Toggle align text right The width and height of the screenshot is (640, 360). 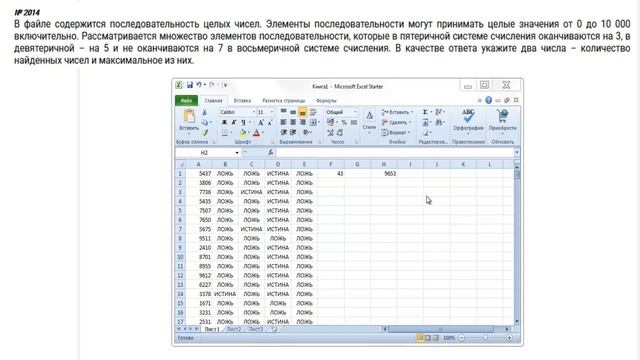click(302, 122)
